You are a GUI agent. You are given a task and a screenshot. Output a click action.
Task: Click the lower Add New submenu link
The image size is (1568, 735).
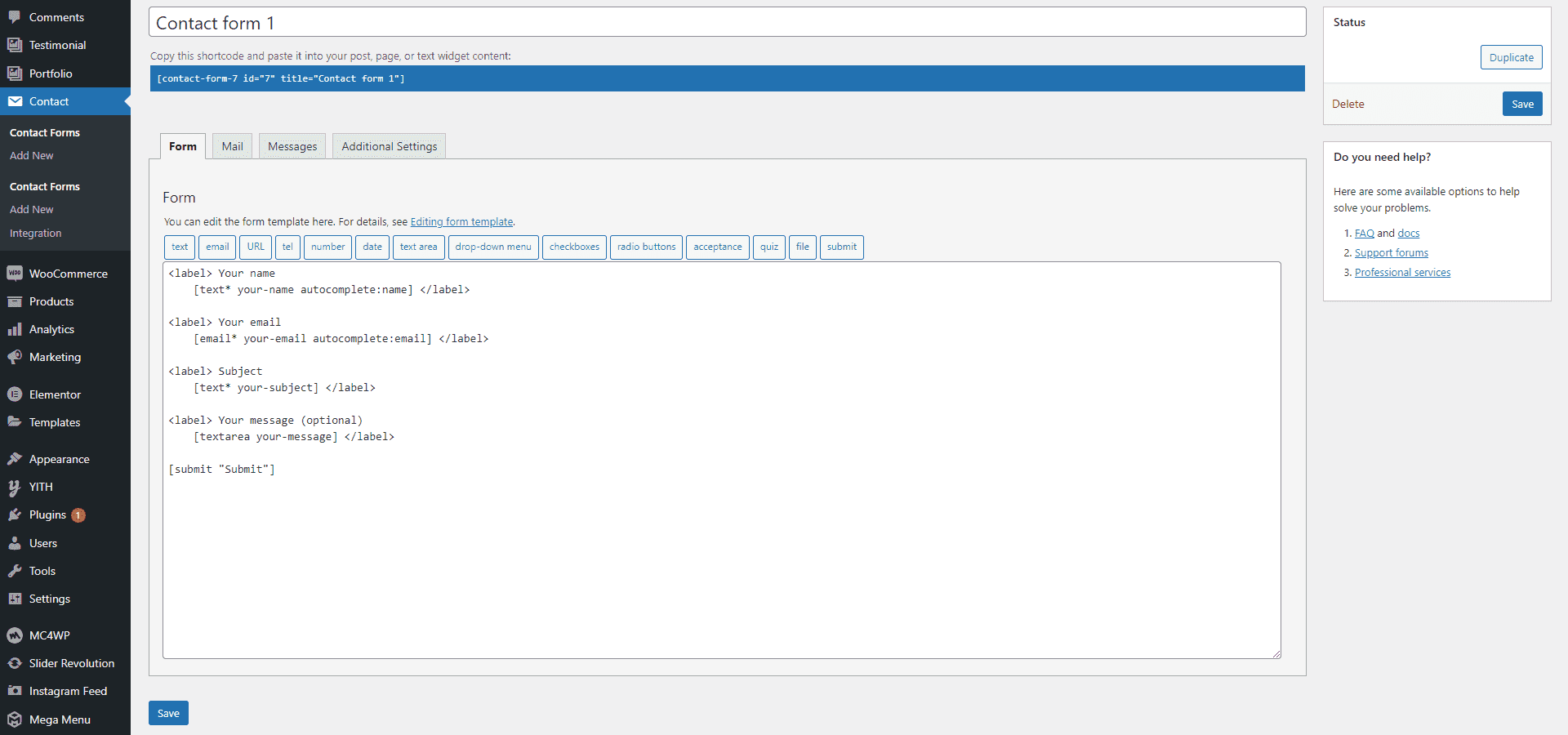click(x=31, y=209)
